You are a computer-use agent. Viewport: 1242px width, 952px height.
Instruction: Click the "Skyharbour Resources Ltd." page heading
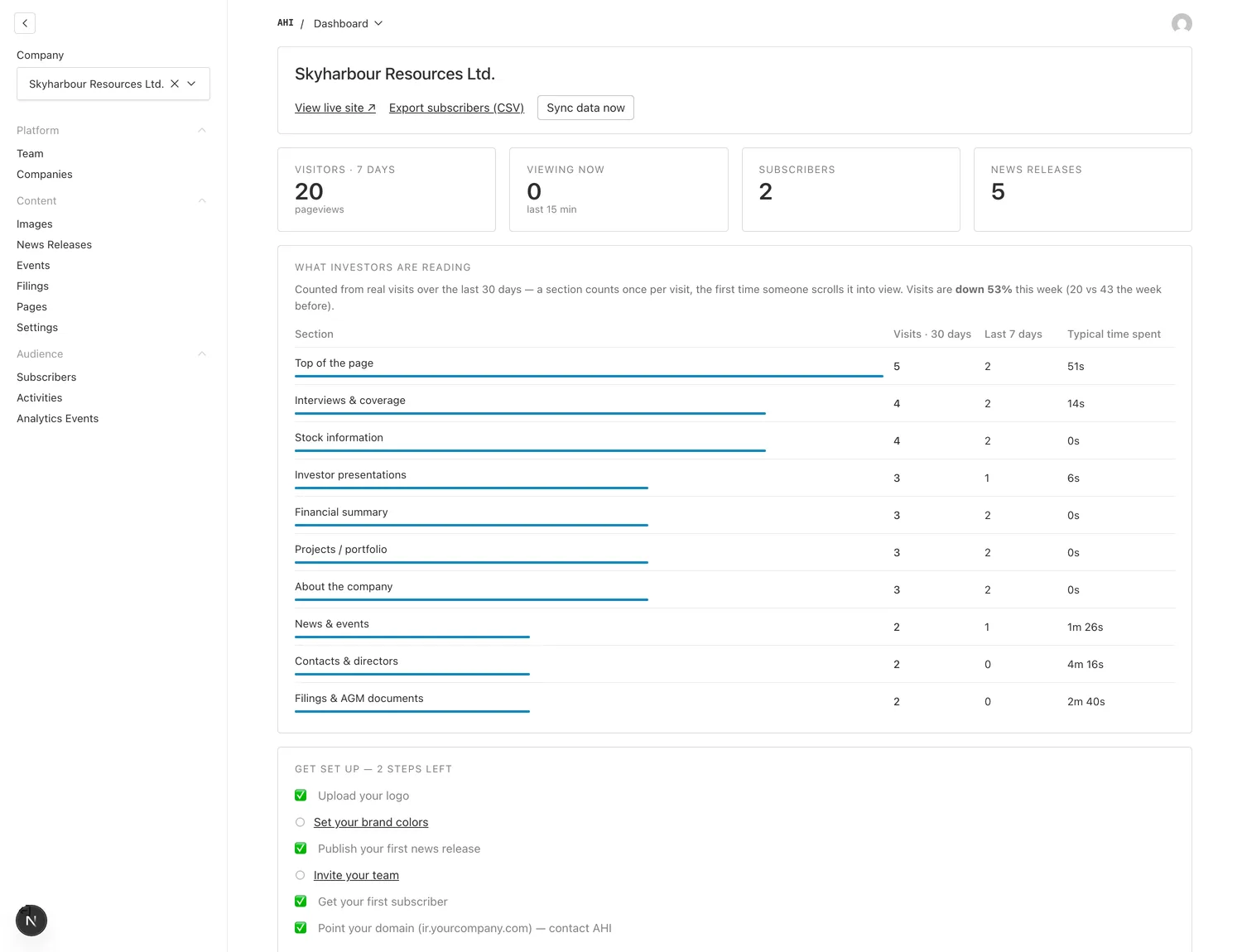point(395,74)
